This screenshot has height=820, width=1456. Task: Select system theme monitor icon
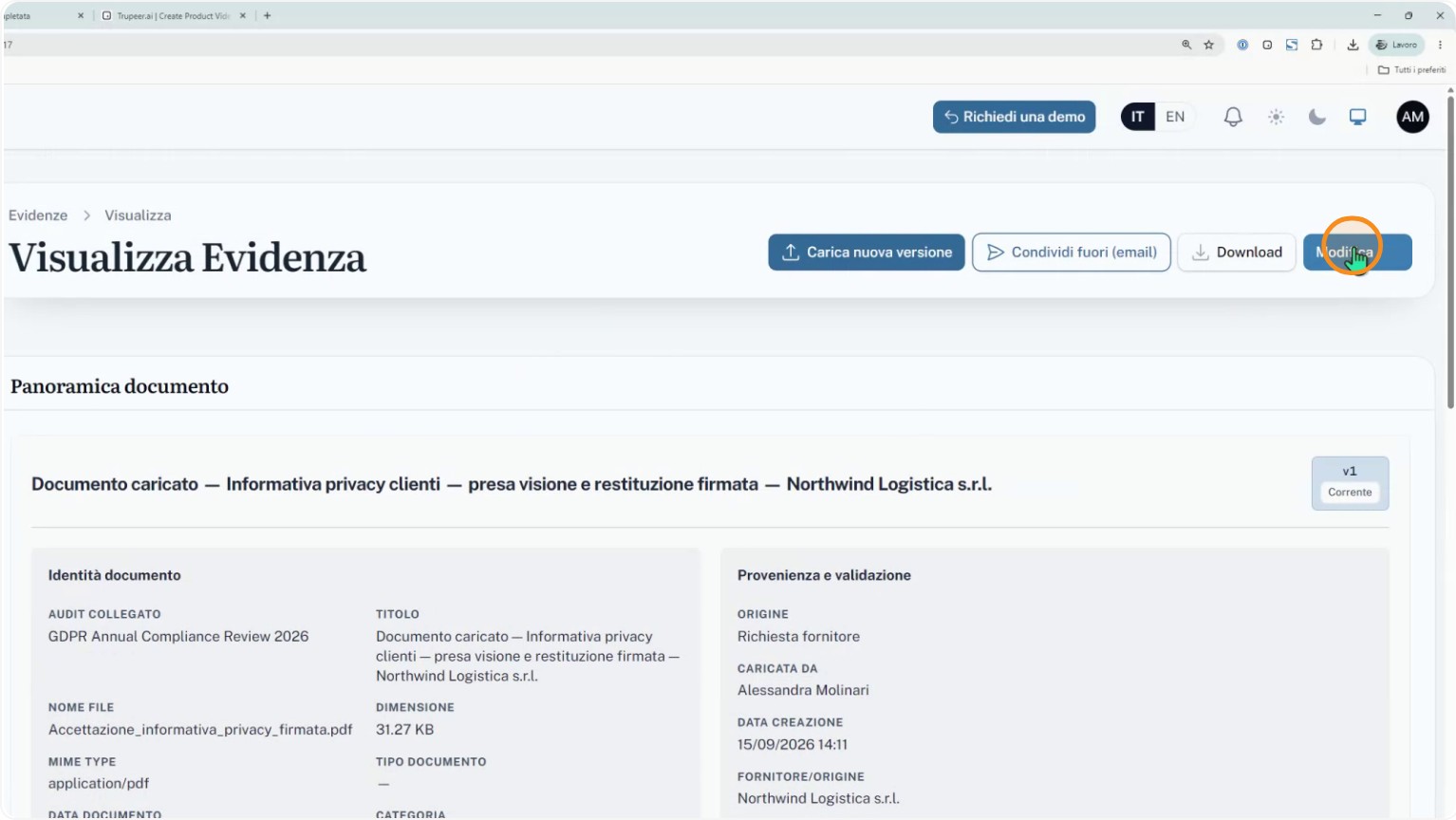[1358, 117]
